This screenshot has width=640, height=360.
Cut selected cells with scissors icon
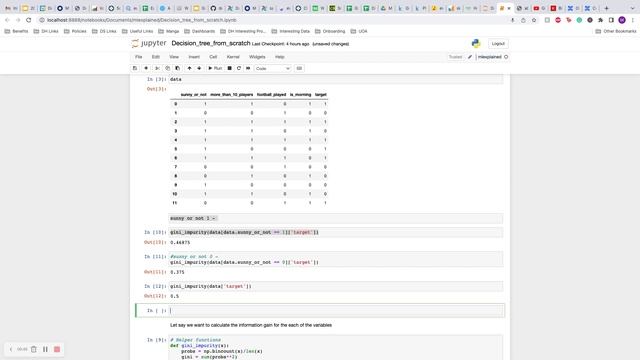click(157, 68)
